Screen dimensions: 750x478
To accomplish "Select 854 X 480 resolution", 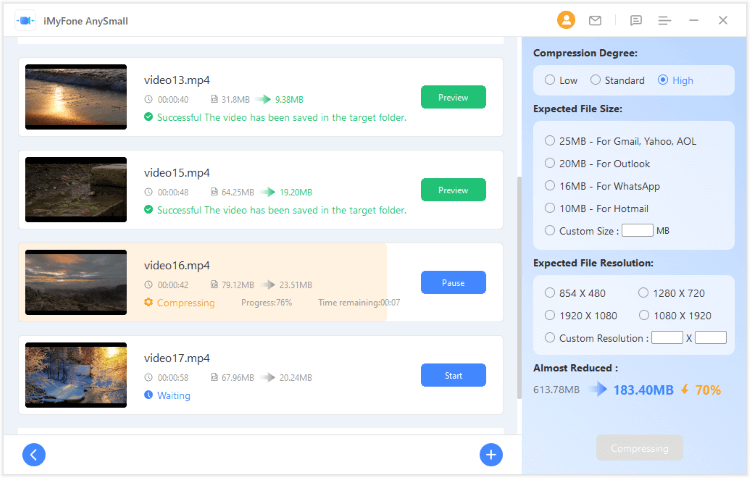I will pos(550,293).
